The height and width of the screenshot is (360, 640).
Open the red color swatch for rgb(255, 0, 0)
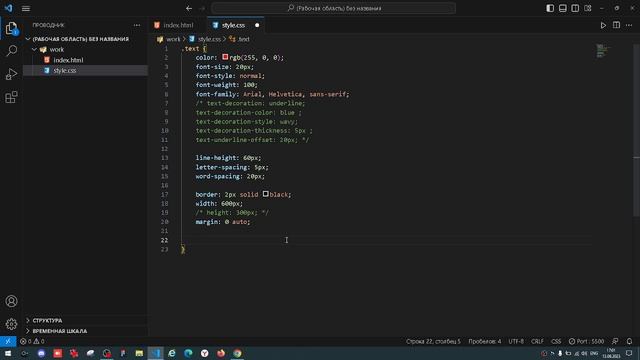pyautogui.click(x=225, y=57)
